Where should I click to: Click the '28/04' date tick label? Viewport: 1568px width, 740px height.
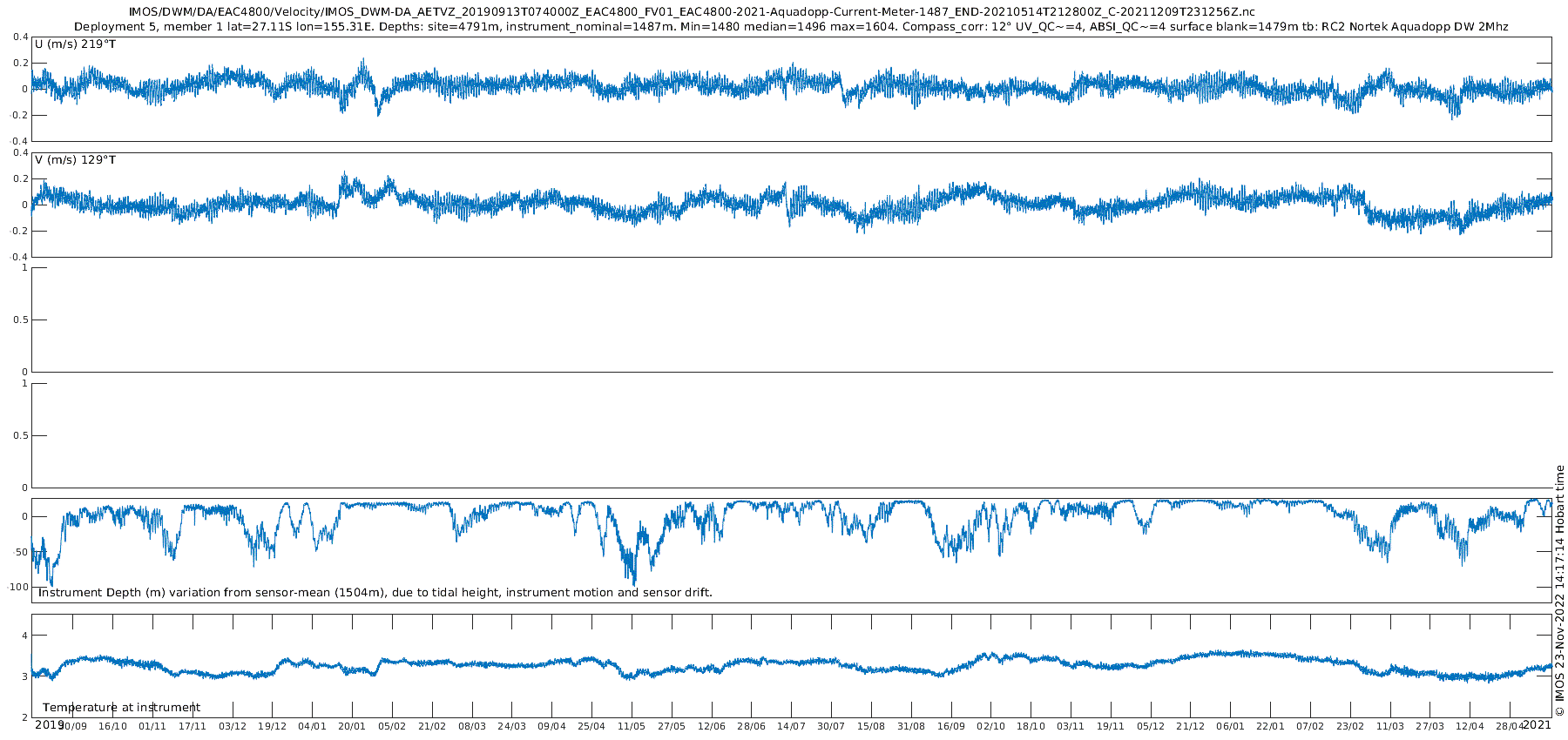(x=1511, y=726)
